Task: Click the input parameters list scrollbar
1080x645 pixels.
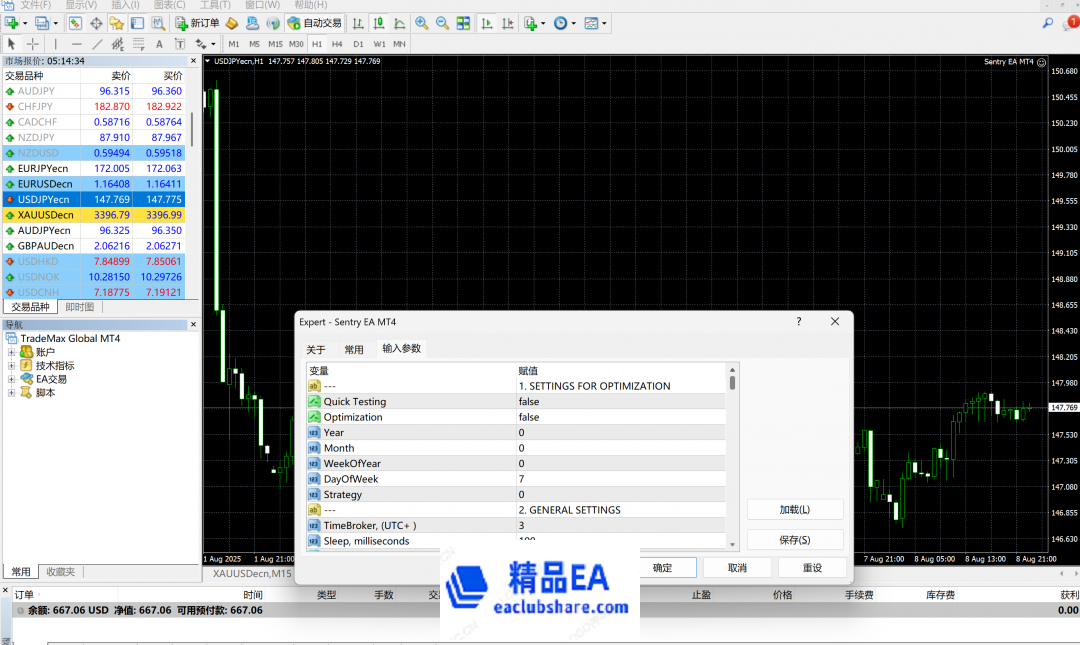Action: [x=732, y=460]
